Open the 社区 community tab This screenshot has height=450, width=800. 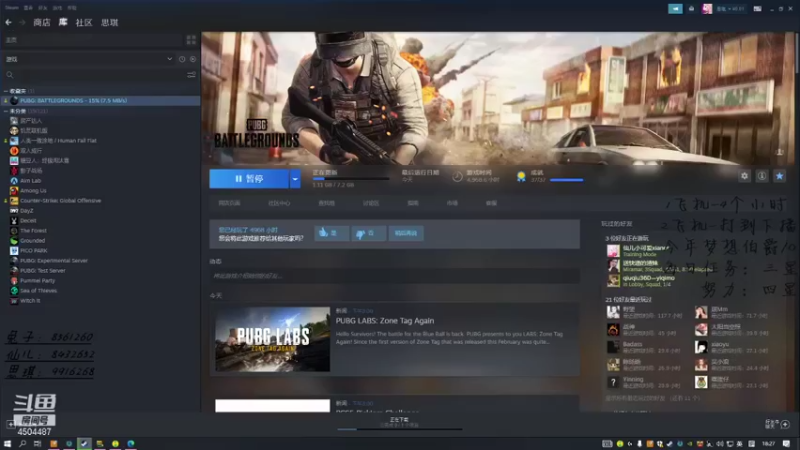84,22
